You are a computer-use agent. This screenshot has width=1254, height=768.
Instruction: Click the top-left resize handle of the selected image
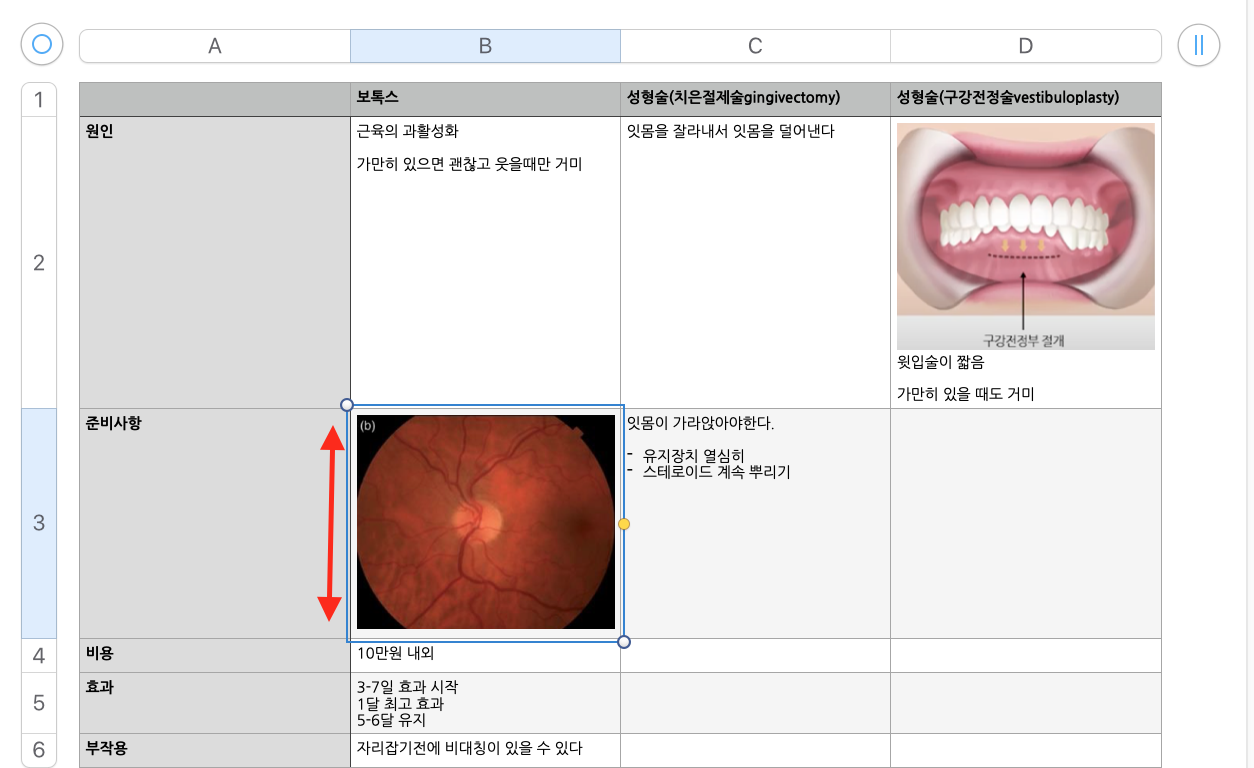(347, 405)
